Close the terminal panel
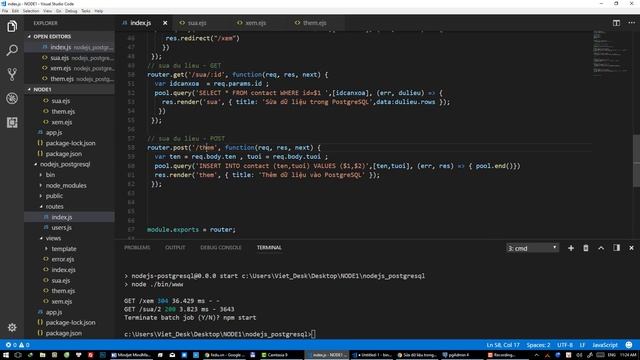The height and width of the screenshot is (360, 640). (x=631, y=248)
